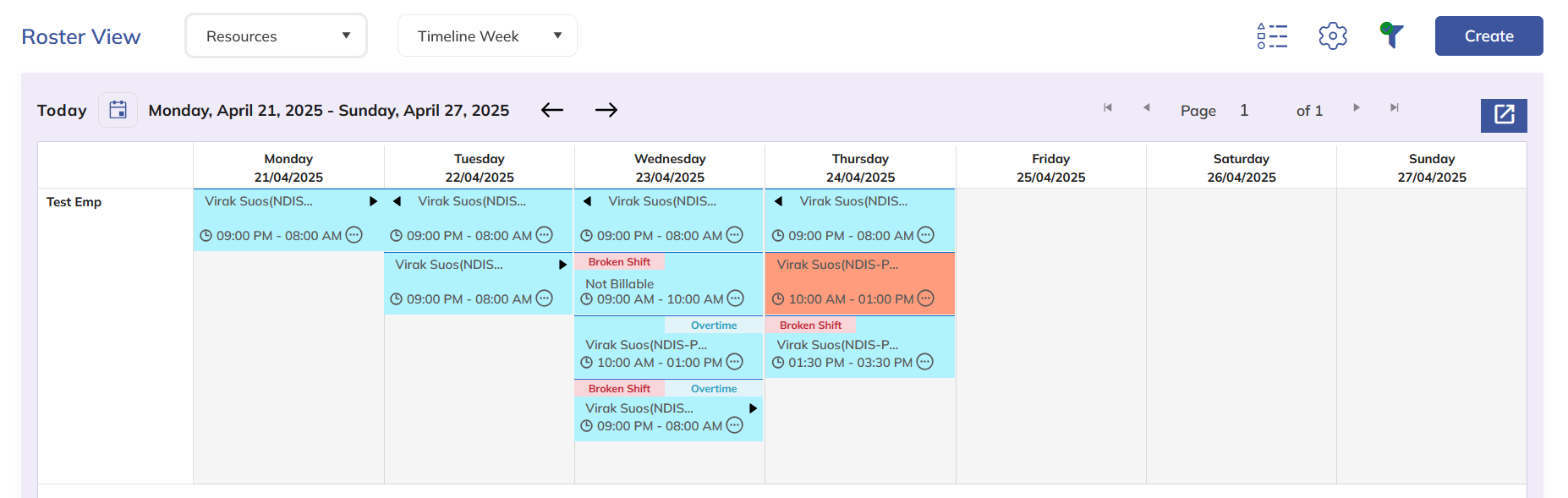Expand the Timeline Week view dropdown
This screenshot has width=1568, height=498.
point(487,36)
